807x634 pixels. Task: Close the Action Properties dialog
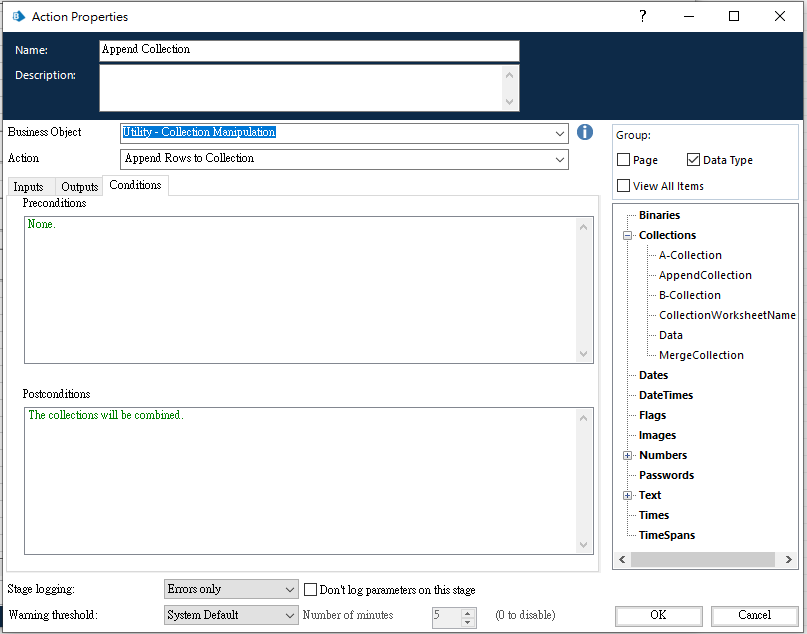point(780,16)
